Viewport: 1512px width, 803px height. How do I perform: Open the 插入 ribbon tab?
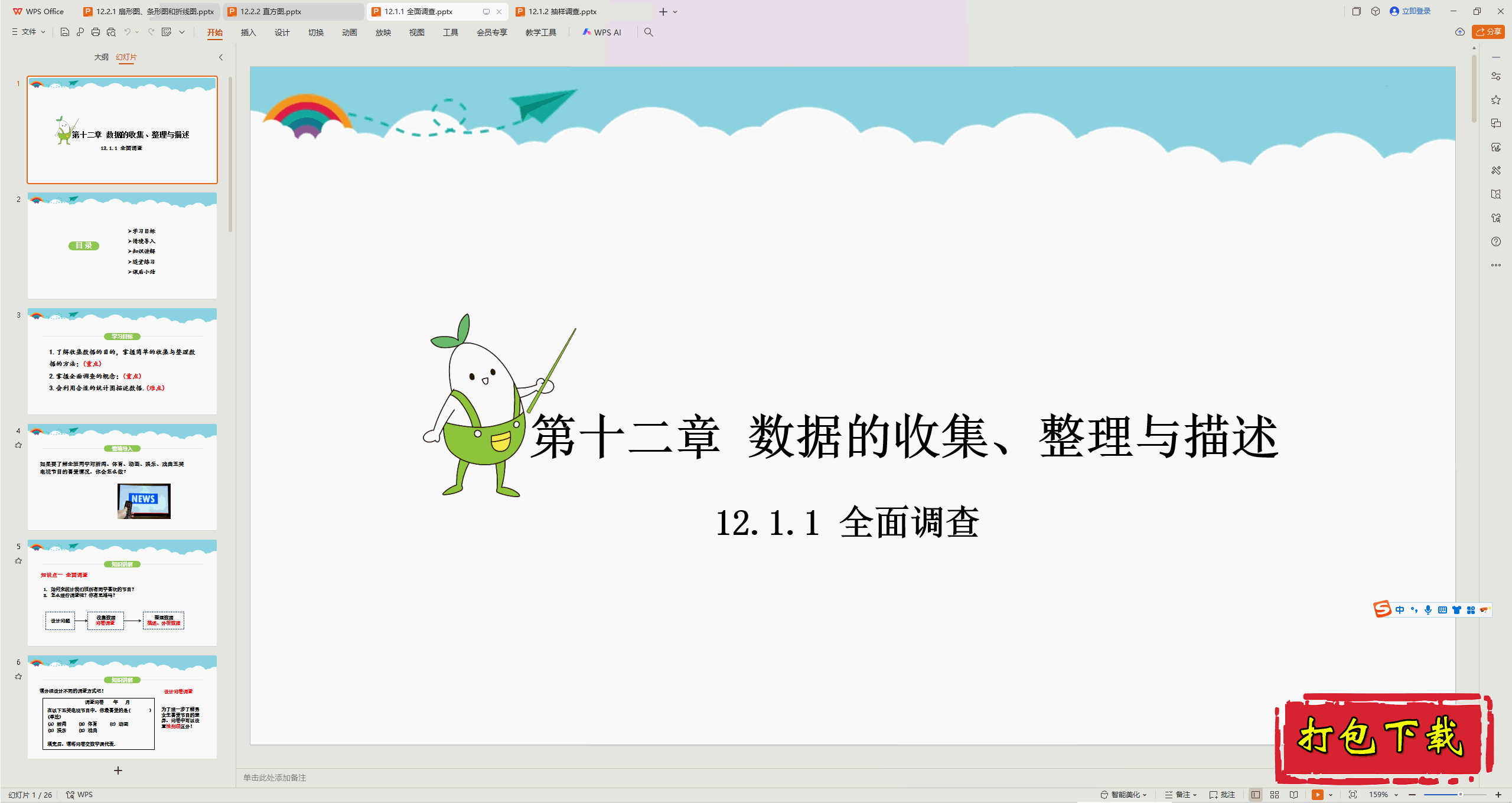pyautogui.click(x=248, y=32)
